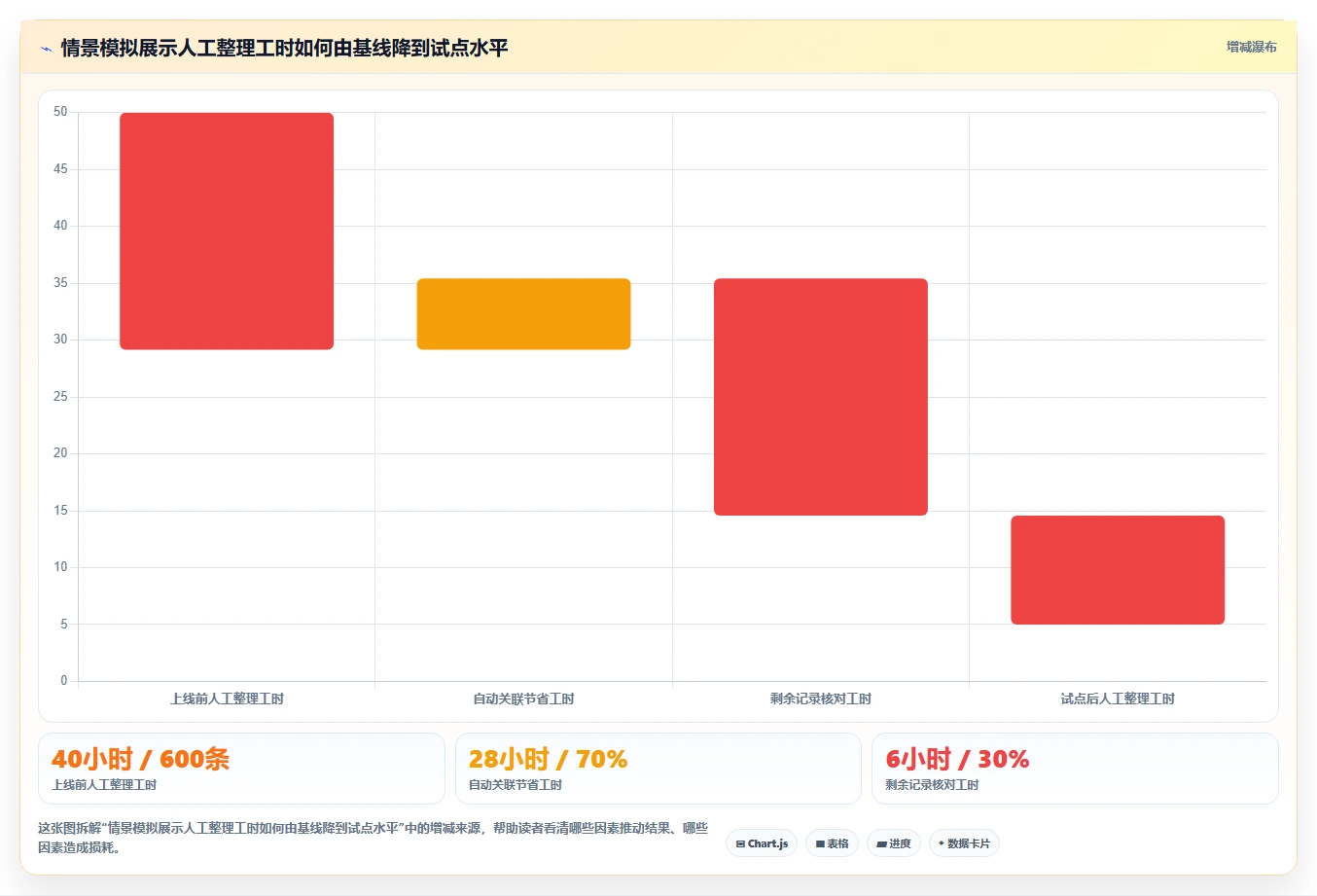Viewport: 1317px width, 896px height.
Task: Click the 剩余记录核对工时 axis label
Action: (x=821, y=699)
